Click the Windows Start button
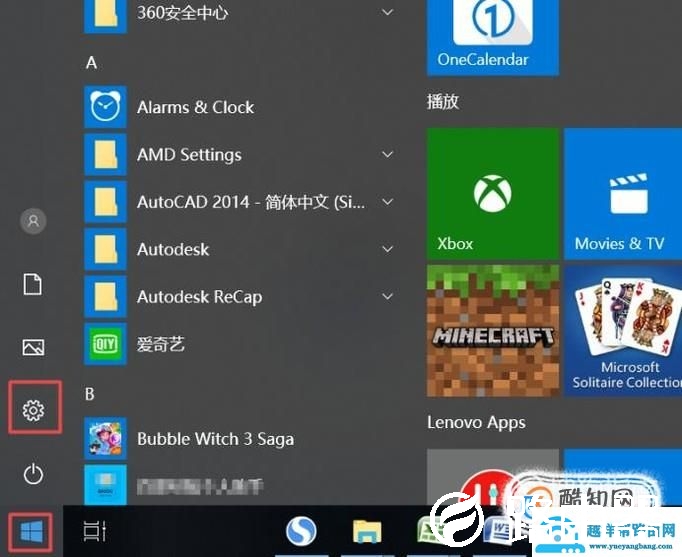This screenshot has width=682, height=557. coord(31,532)
